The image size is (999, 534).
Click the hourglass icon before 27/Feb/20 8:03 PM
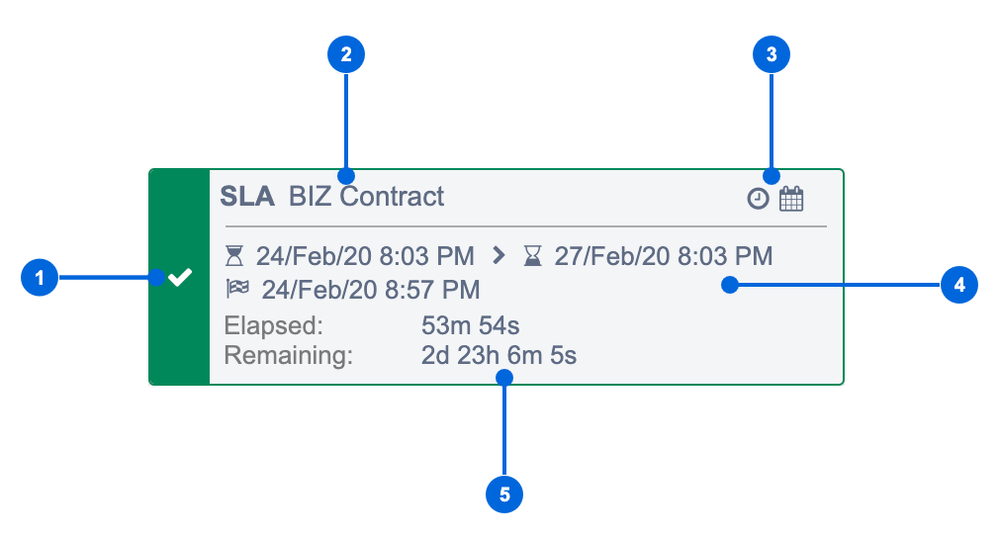coord(533,256)
